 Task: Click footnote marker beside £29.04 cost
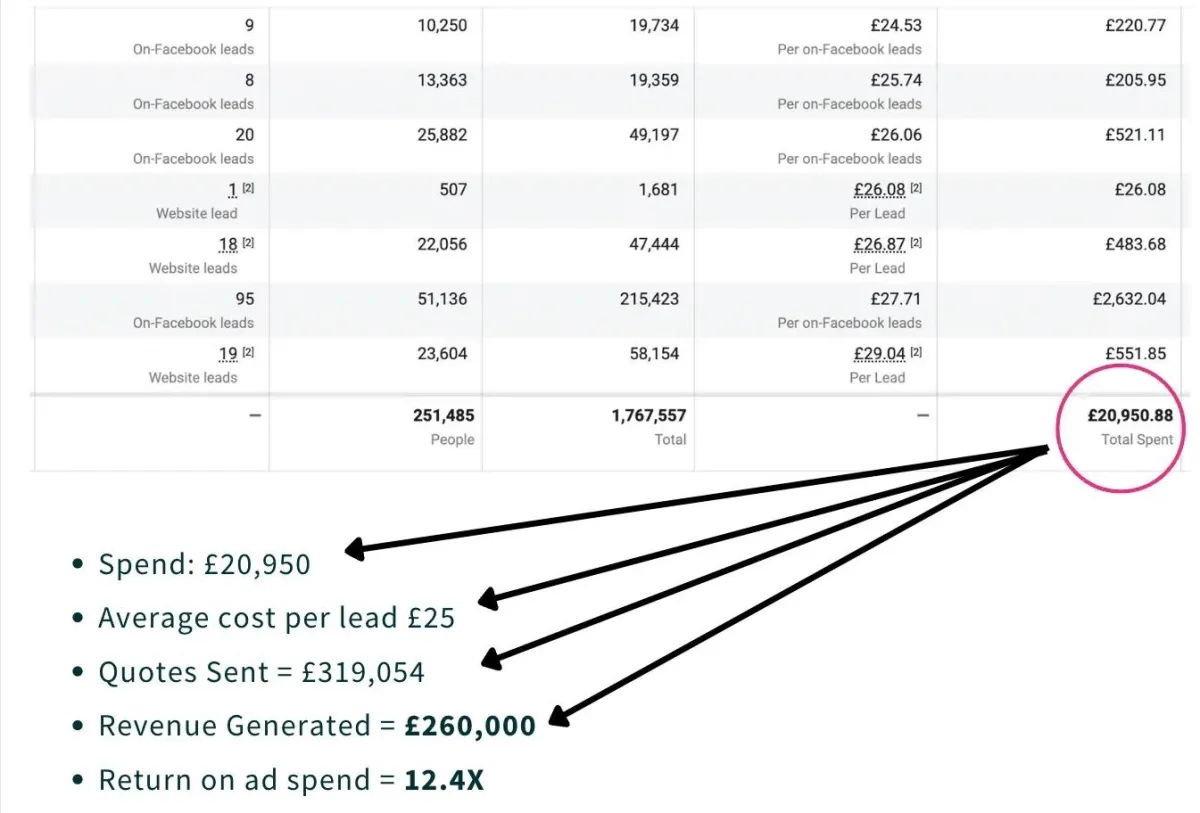click(x=916, y=352)
